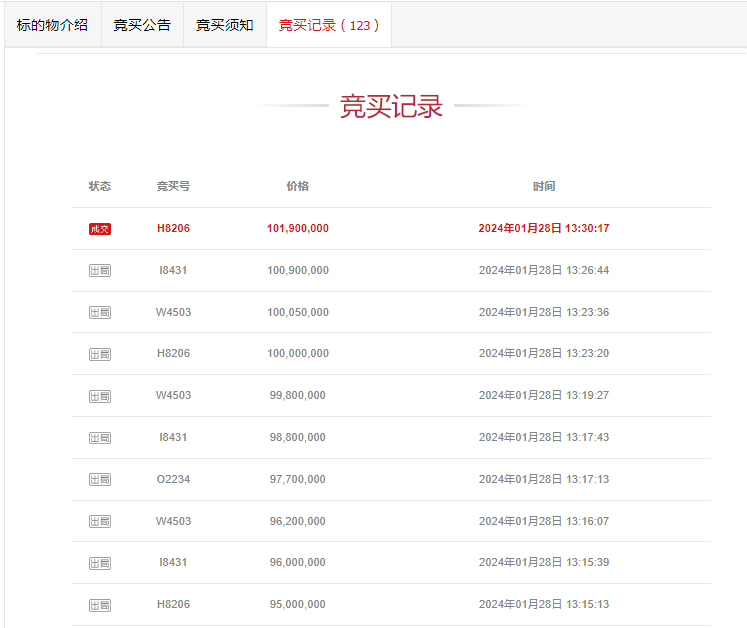
Task: Click the red 成交 status badge
Action: click(100, 229)
